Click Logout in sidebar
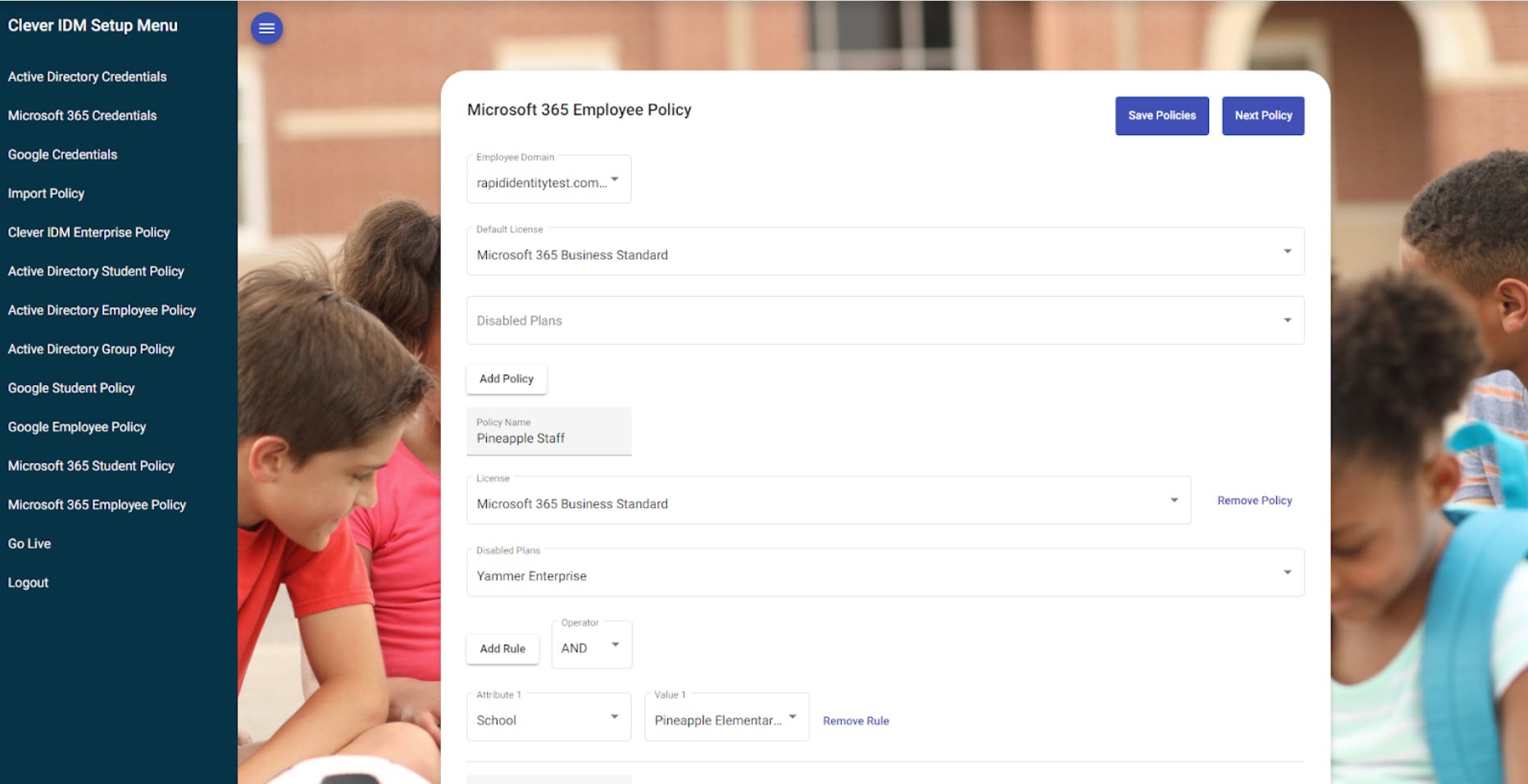Image resolution: width=1528 pixels, height=784 pixels. [x=28, y=582]
